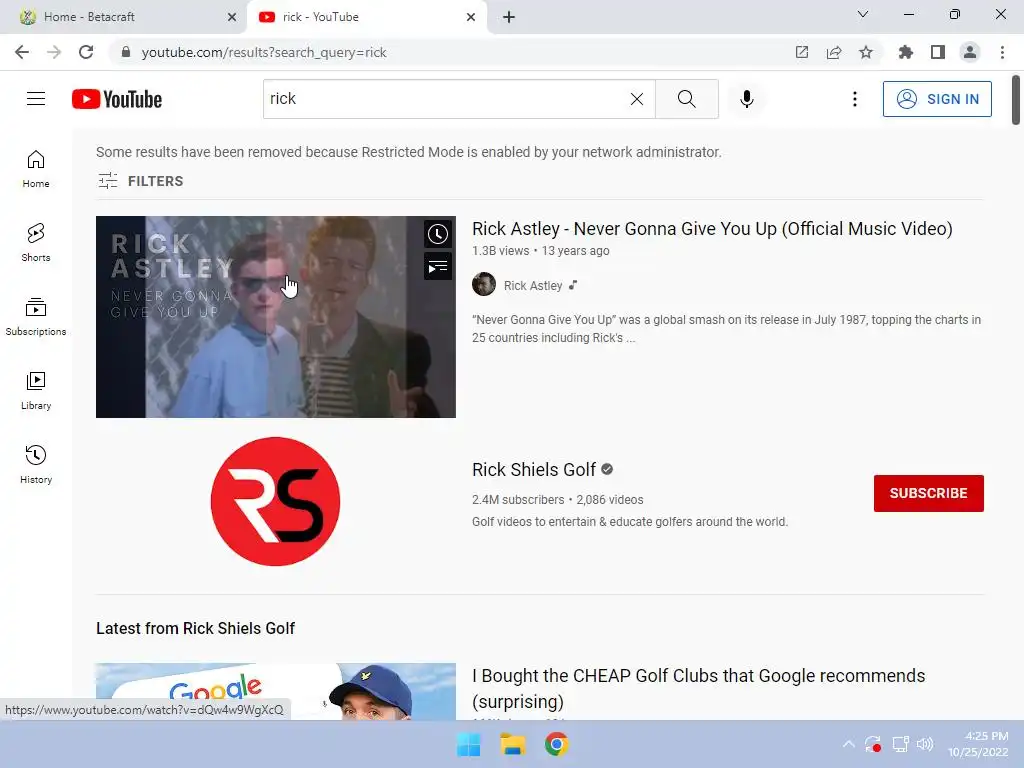Click the Chrome taskbar icon

point(556,744)
